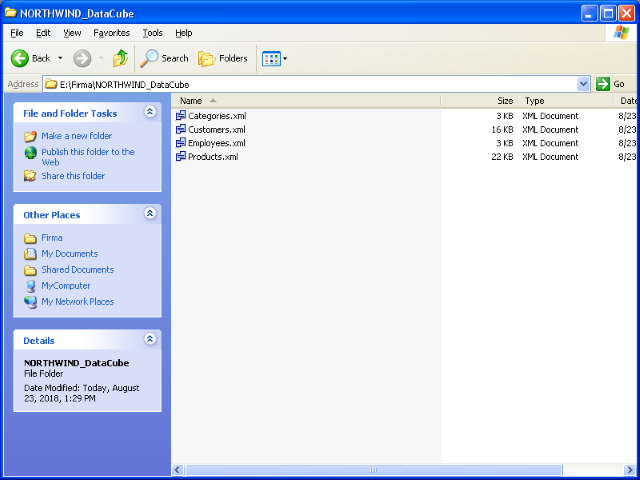The height and width of the screenshot is (480, 640).
Task: Click the Views icon in toolbar
Action: (x=271, y=59)
